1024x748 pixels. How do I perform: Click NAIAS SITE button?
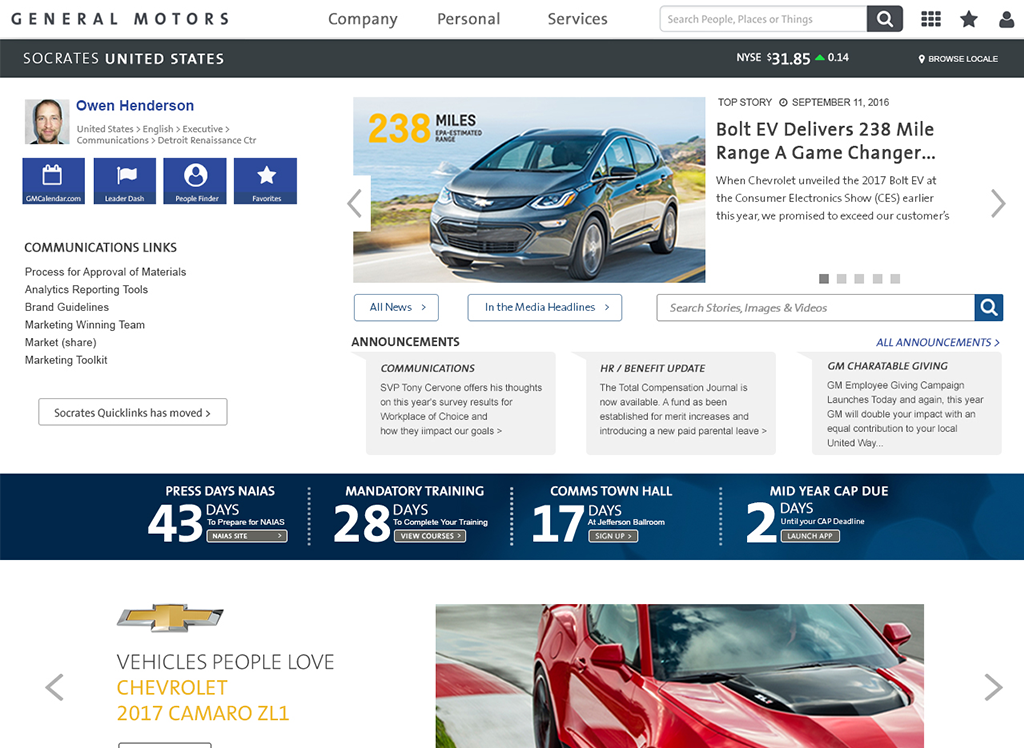pyautogui.click(x=247, y=536)
